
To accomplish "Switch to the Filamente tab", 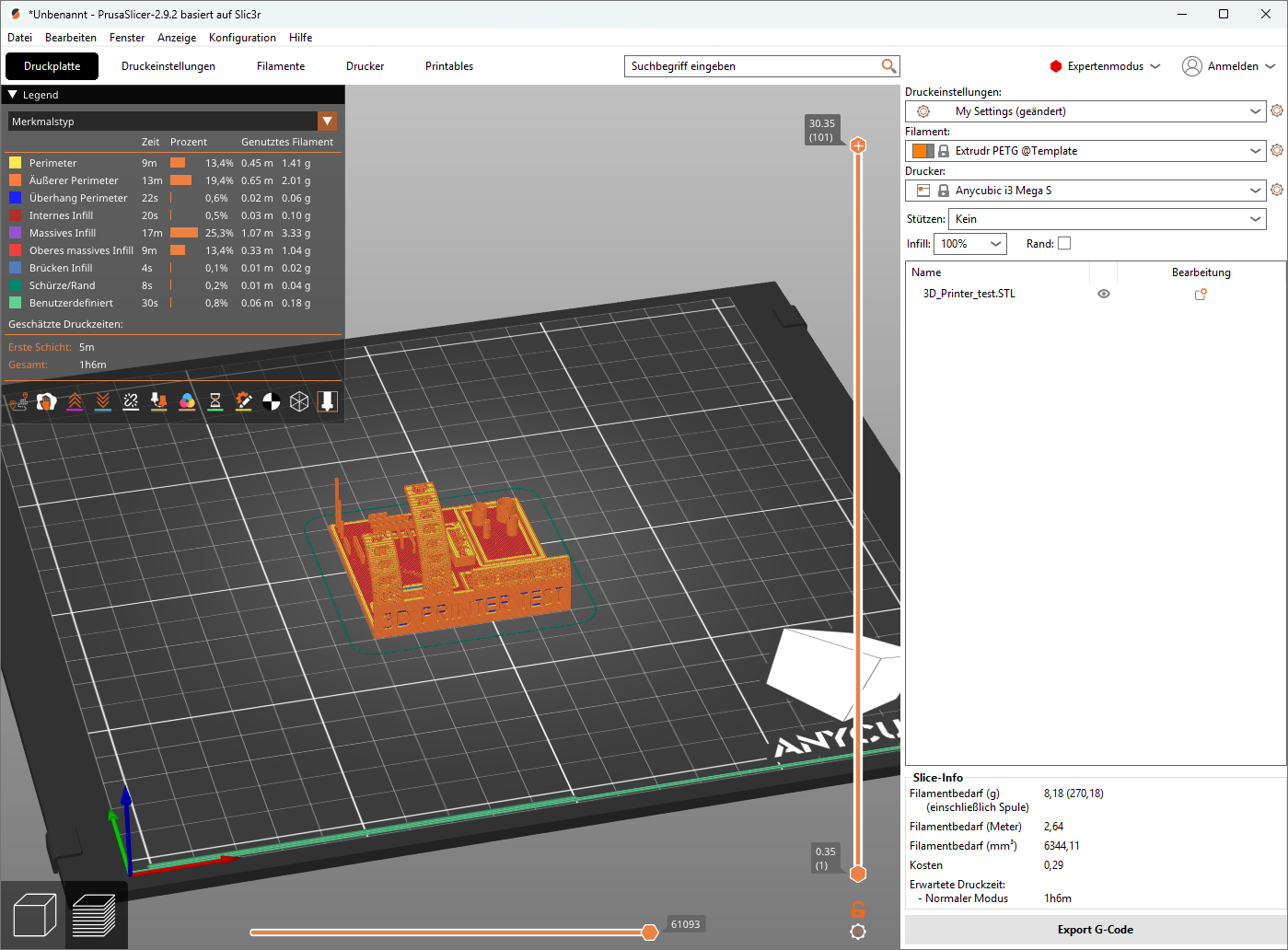I will point(281,66).
